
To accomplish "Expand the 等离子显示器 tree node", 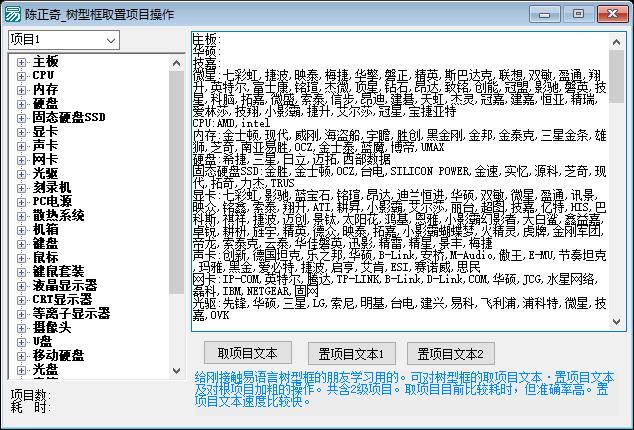I will (x=21, y=314).
